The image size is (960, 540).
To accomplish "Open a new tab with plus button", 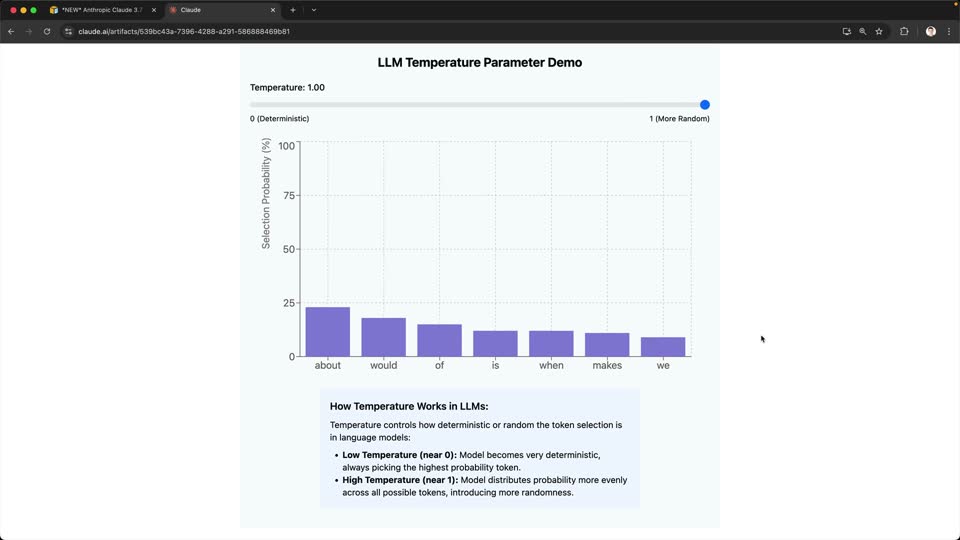I will (293, 10).
